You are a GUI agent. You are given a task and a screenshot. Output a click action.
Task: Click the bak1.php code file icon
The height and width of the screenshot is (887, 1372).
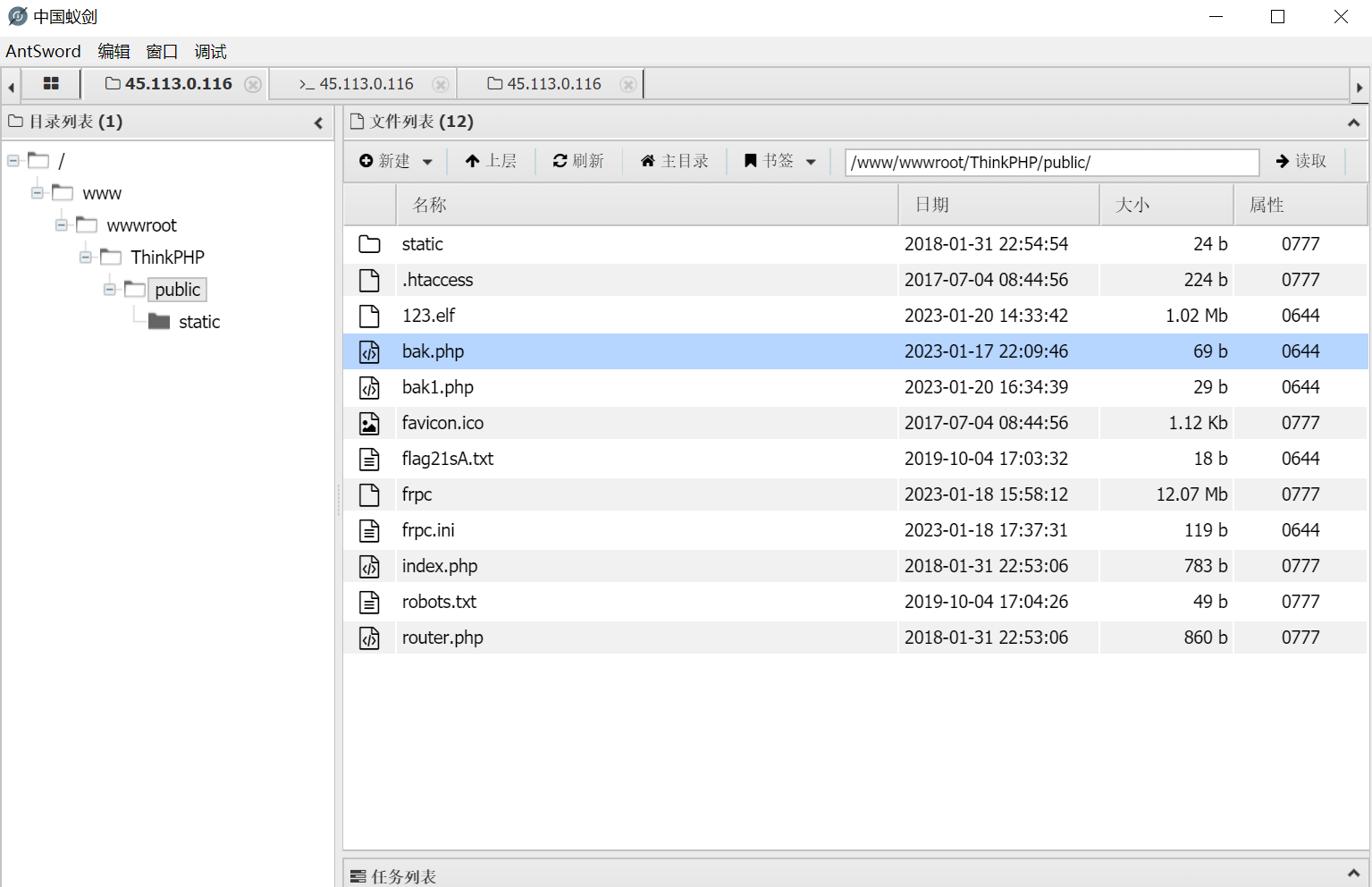(369, 387)
